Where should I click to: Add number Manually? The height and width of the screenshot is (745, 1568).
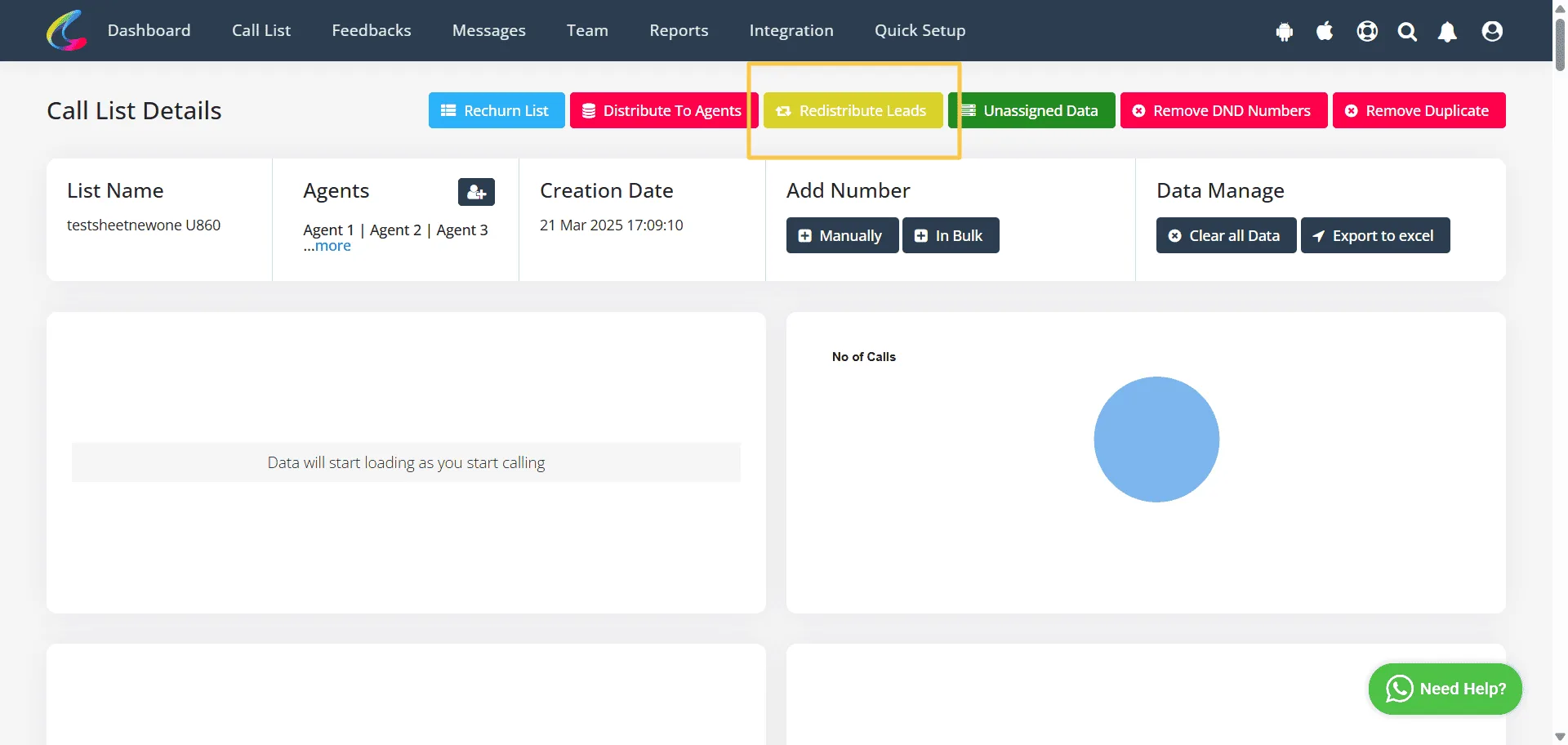coord(842,235)
